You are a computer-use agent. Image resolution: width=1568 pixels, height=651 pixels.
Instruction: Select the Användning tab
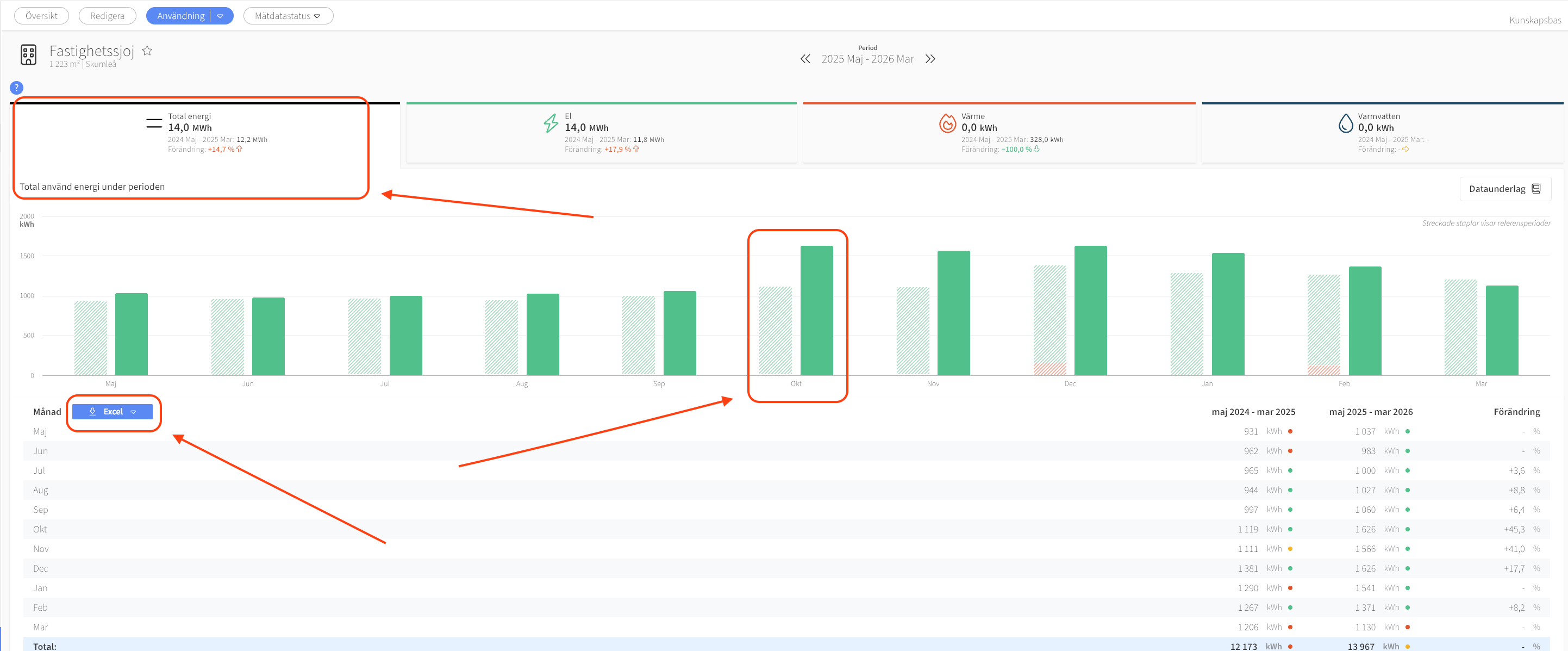click(181, 16)
